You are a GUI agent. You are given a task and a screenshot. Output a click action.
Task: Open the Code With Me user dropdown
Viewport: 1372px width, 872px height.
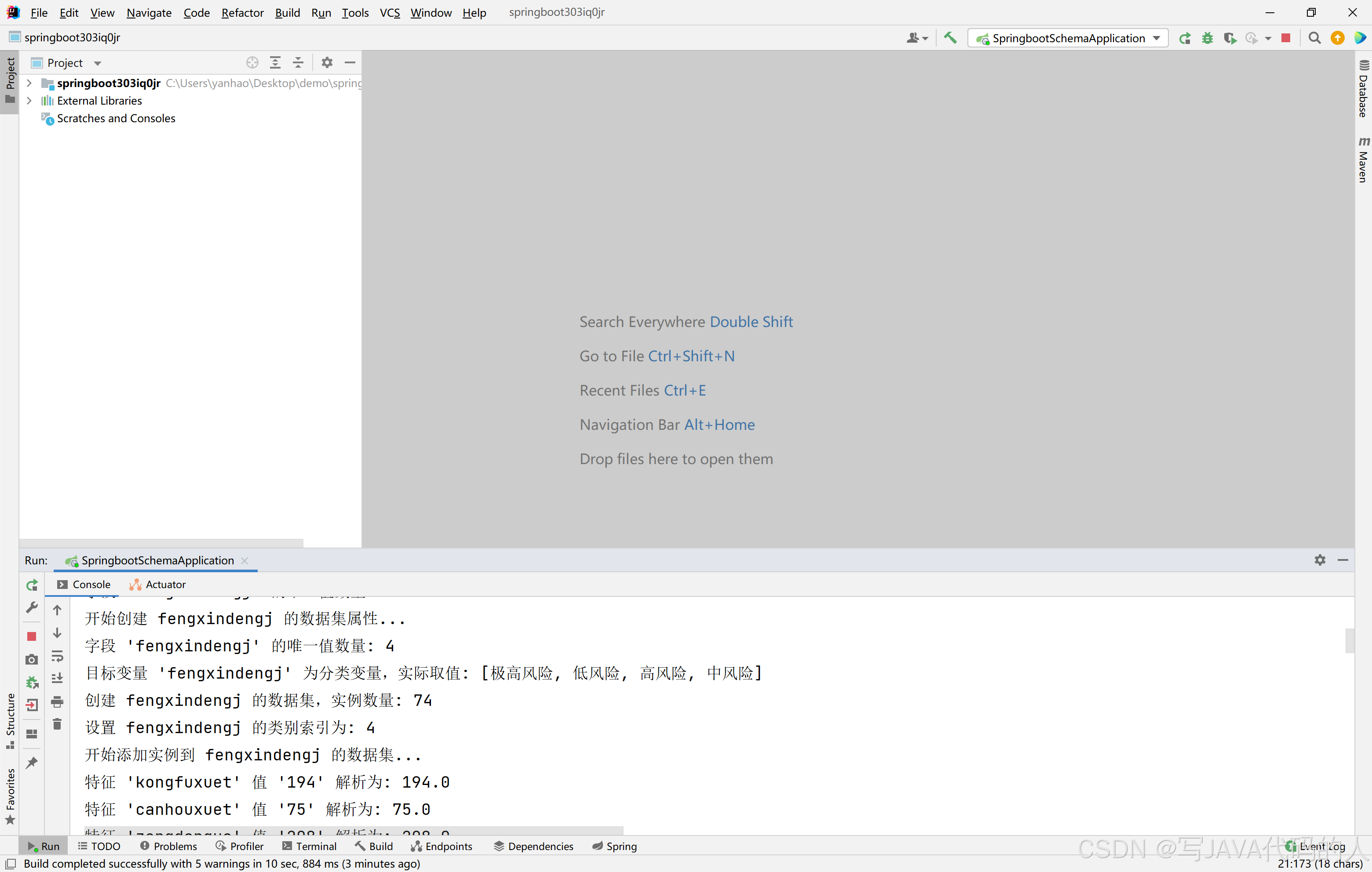tap(917, 38)
